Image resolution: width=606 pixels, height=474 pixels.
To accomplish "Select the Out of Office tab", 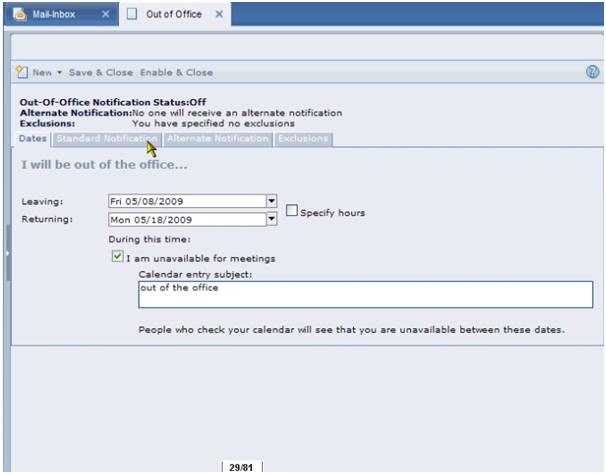I will click(x=175, y=14).
